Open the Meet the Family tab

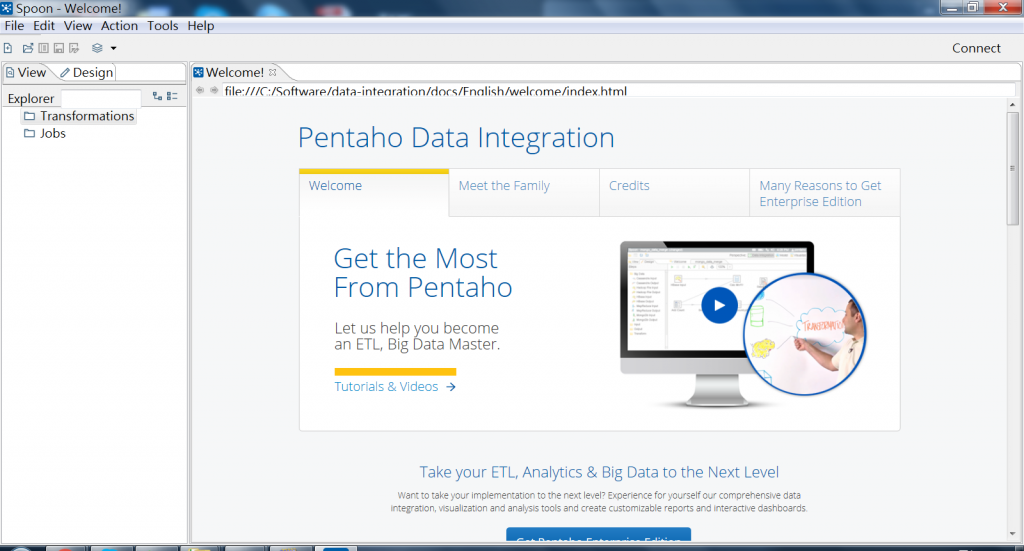coord(524,193)
